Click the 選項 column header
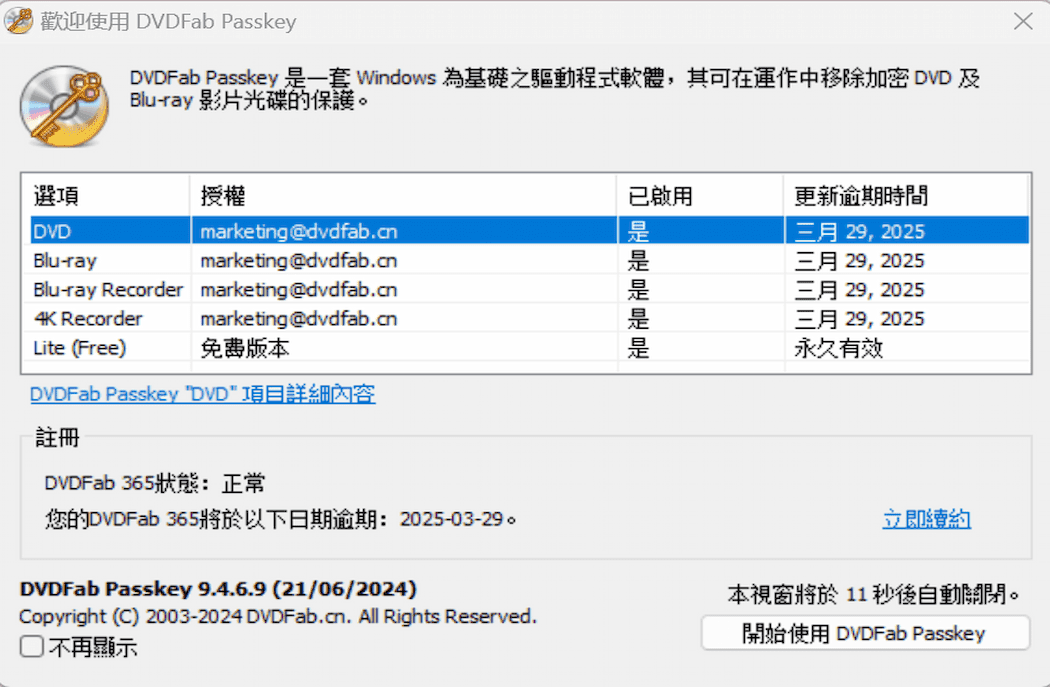 pyautogui.click(x=106, y=196)
